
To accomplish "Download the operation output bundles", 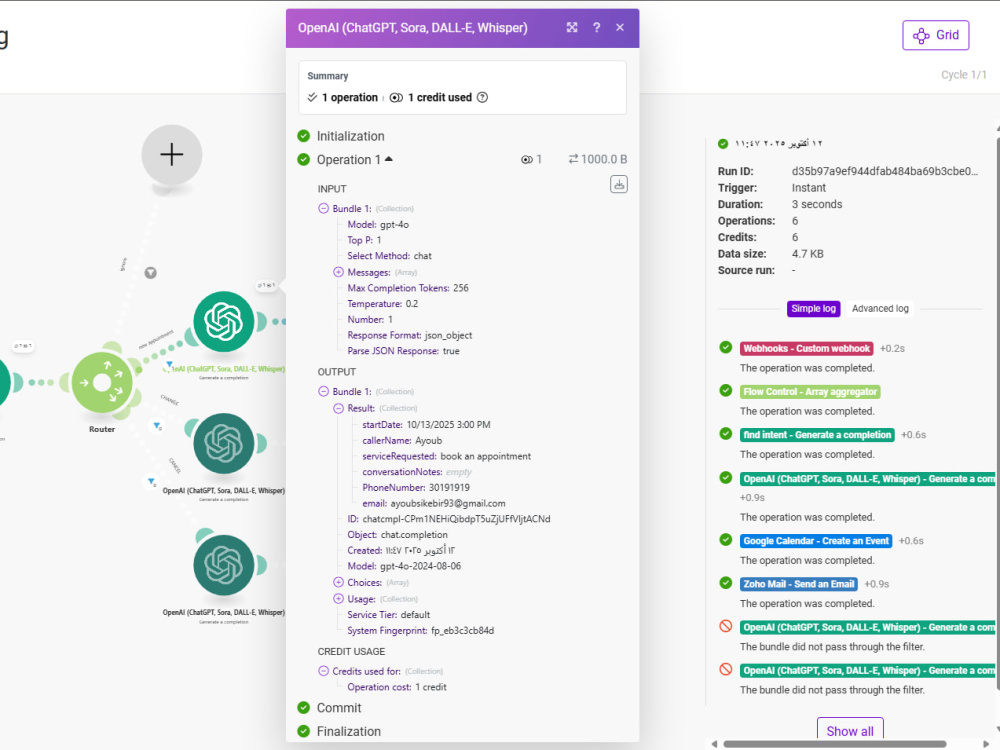I will coord(619,184).
